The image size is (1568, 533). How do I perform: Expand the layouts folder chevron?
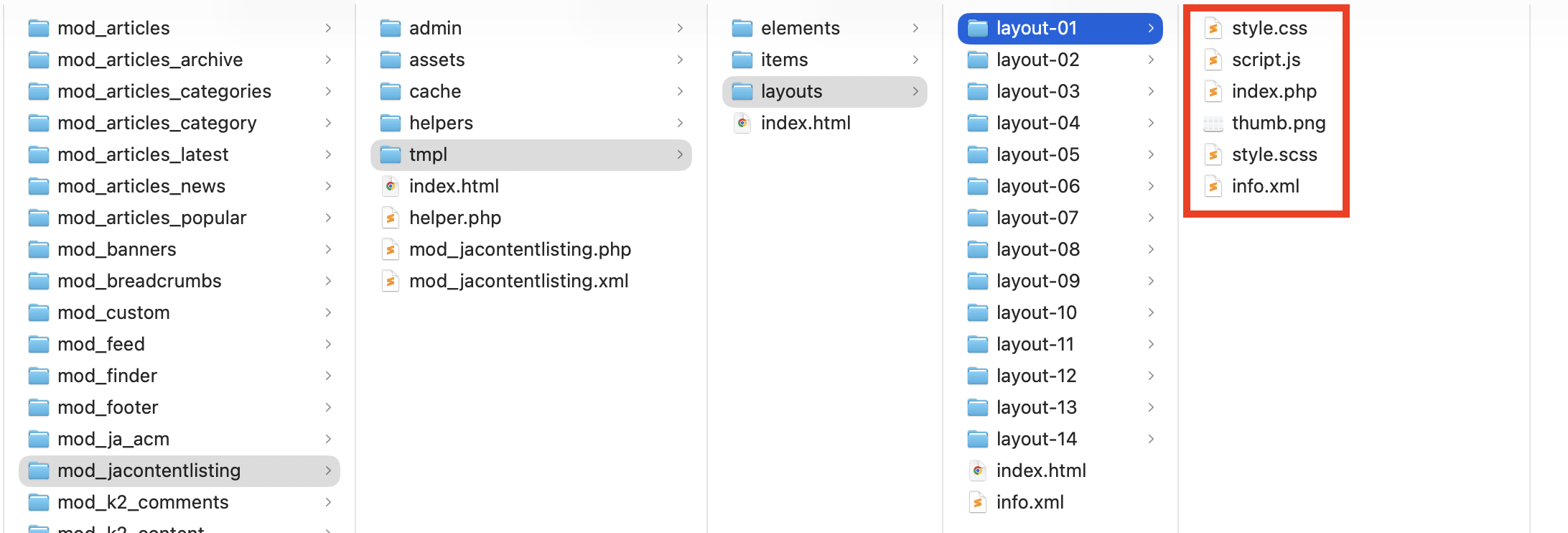point(915,91)
